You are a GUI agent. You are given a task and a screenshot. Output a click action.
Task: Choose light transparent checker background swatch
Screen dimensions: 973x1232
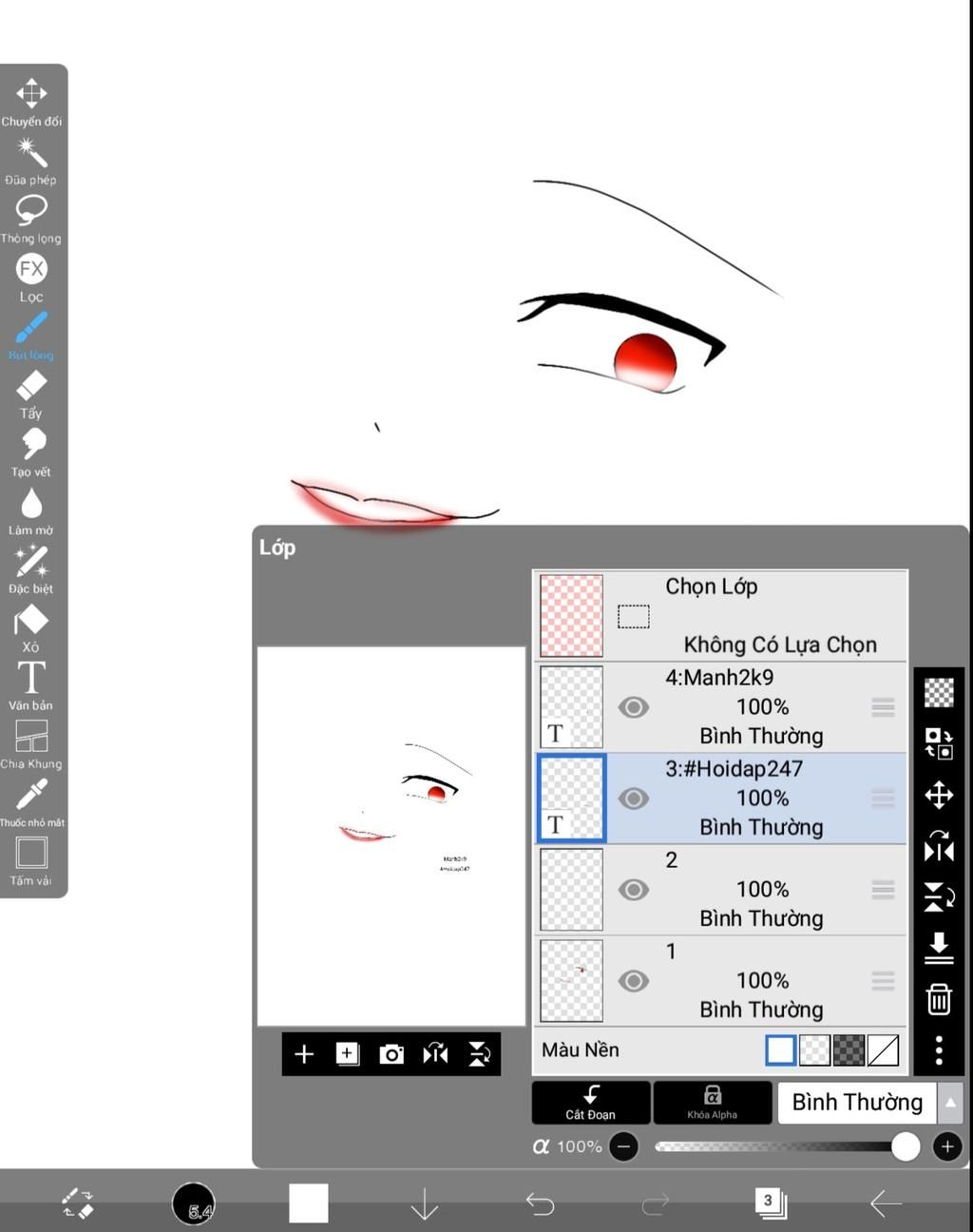814,1050
